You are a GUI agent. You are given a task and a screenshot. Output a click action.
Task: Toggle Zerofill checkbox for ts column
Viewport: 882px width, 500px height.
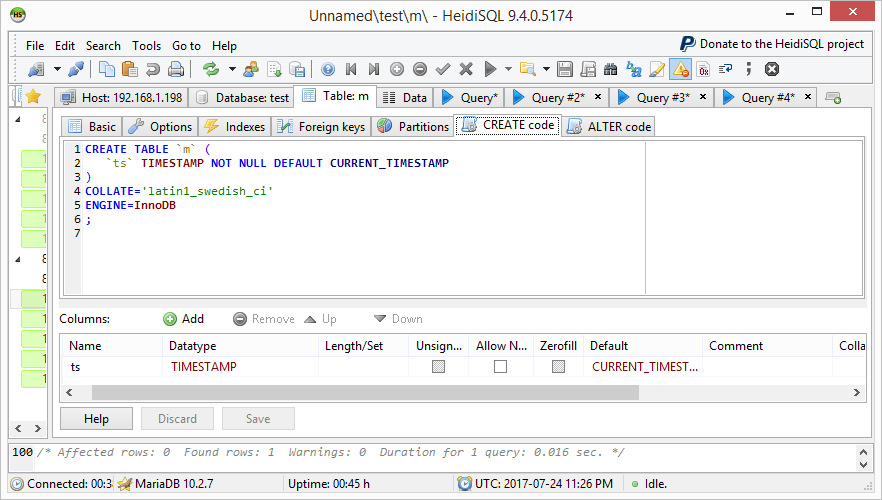(x=558, y=367)
